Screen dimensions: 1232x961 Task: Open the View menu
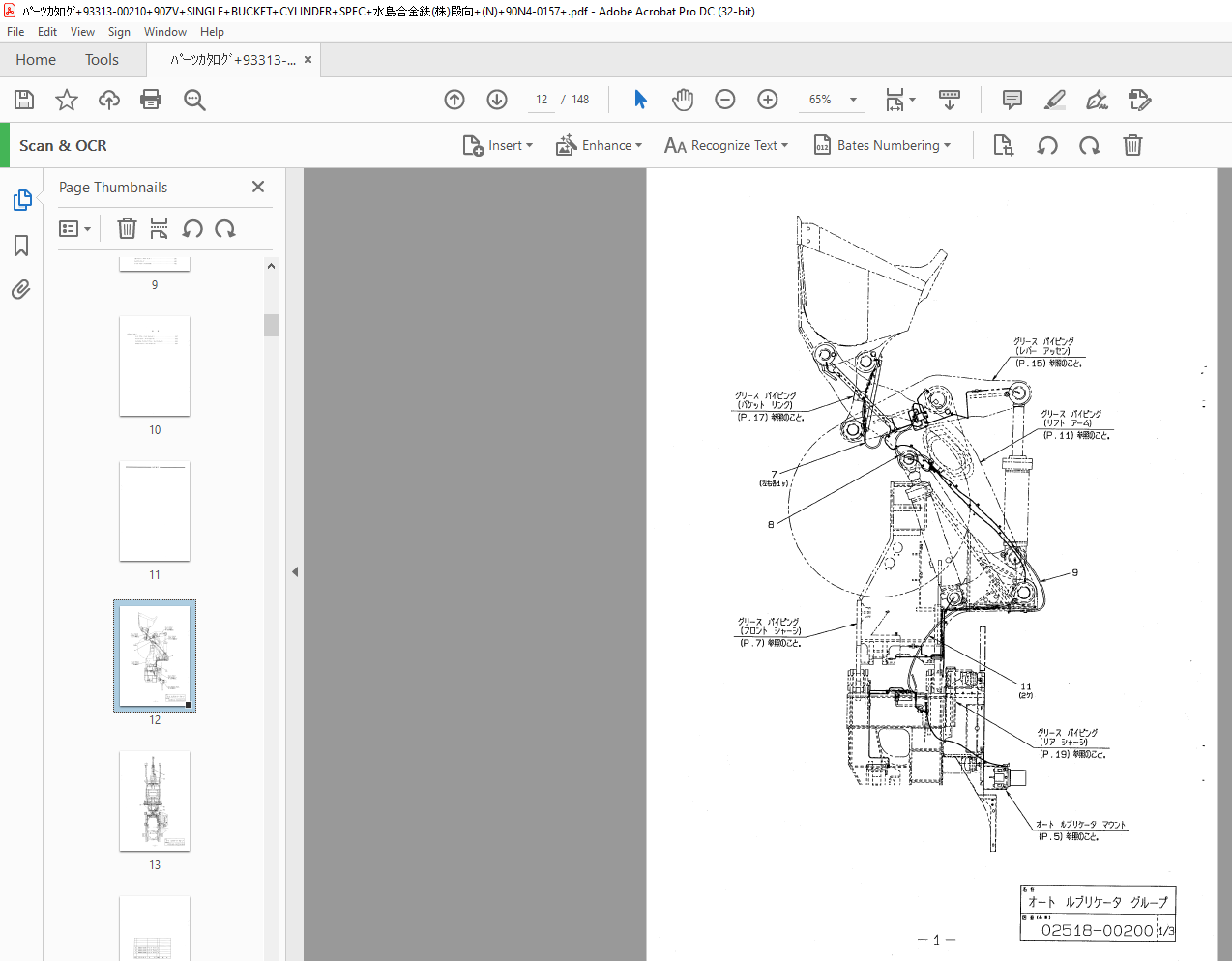click(82, 32)
